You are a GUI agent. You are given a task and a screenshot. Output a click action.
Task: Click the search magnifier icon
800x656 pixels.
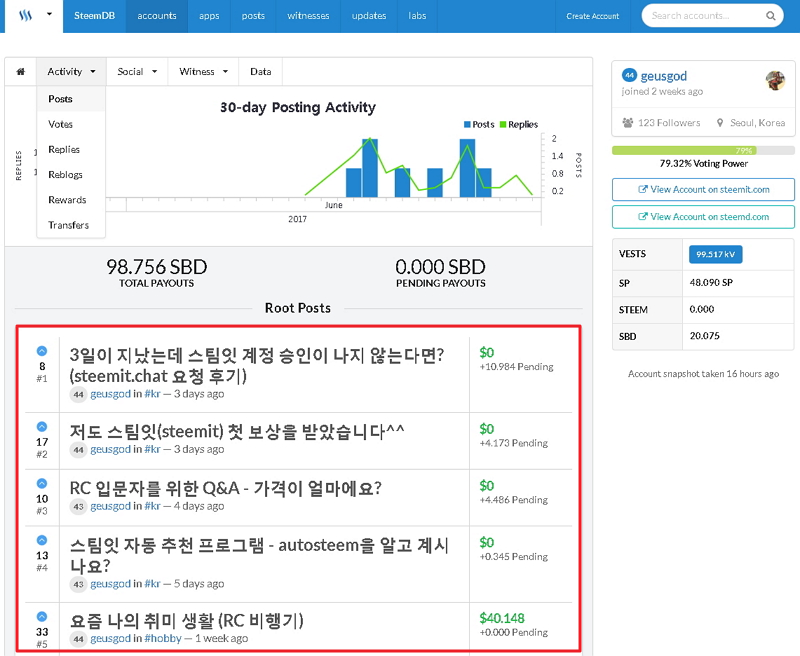tap(770, 16)
